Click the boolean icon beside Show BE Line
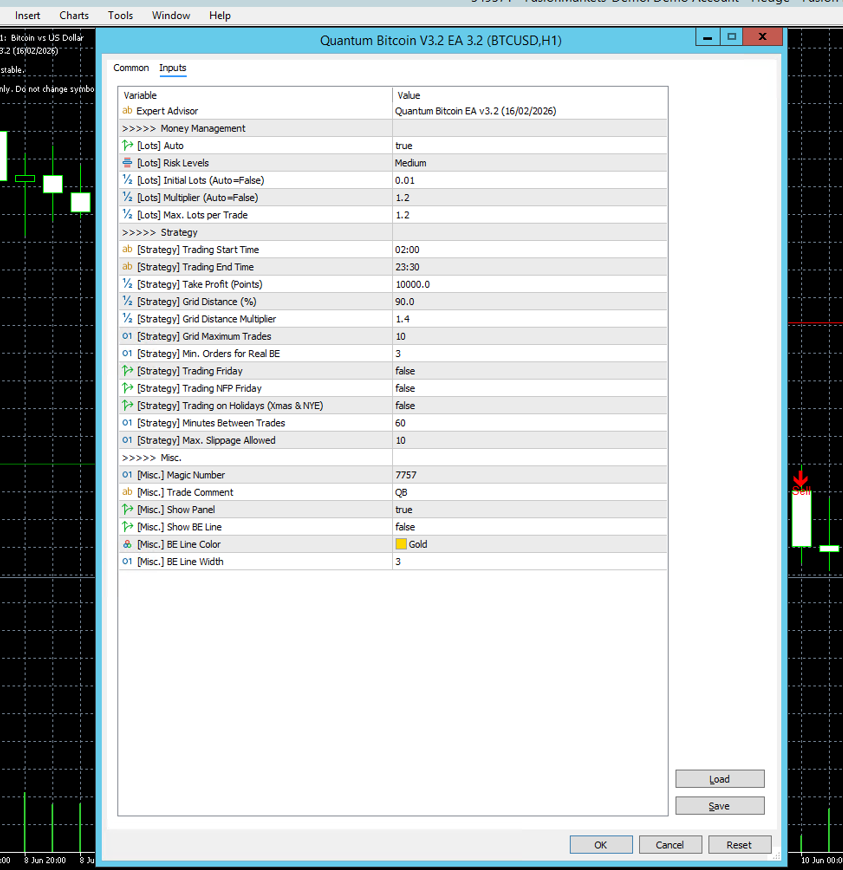 pyautogui.click(x=127, y=527)
